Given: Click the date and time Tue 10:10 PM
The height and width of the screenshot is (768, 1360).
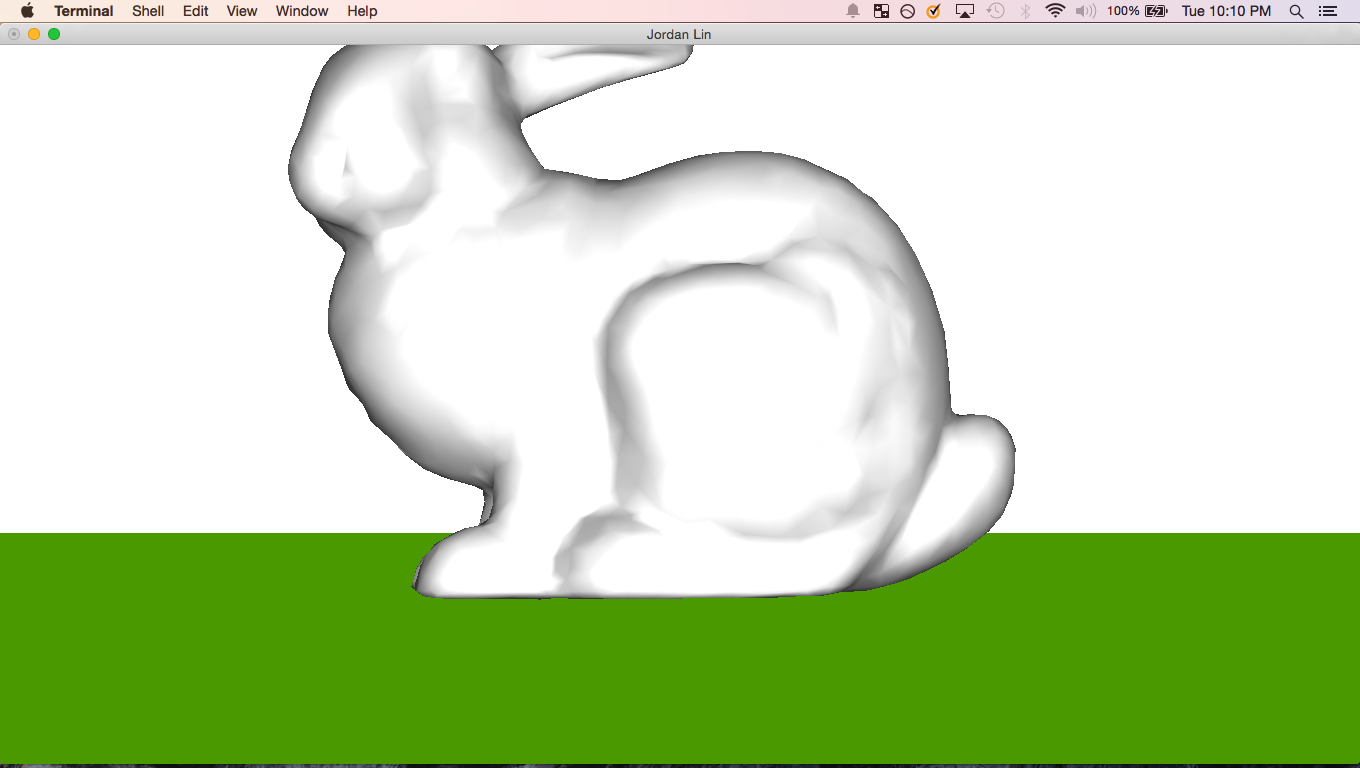Looking at the screenshot, I should [1226, 11].
